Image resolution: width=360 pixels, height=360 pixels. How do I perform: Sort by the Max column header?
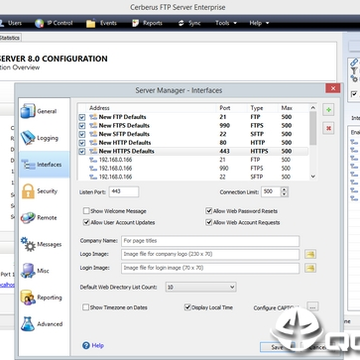pyautogui.click(x=287, y=108)
